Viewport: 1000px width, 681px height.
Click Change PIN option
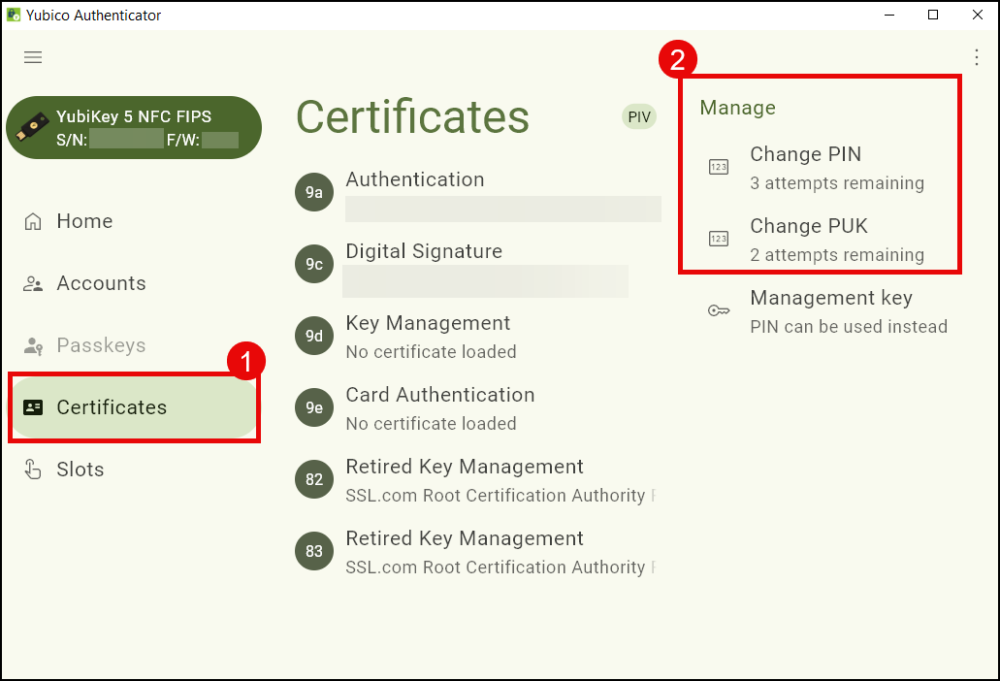806,155
